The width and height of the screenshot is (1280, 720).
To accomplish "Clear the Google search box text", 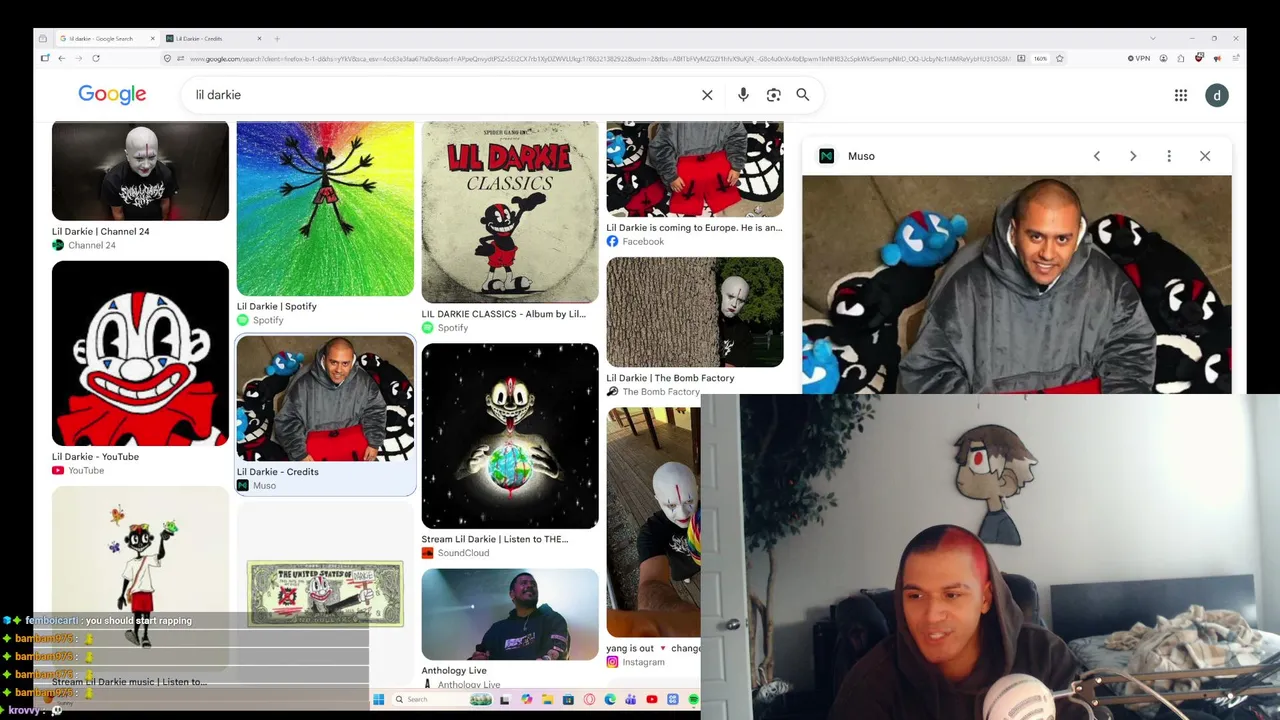I will coord(707,95).
